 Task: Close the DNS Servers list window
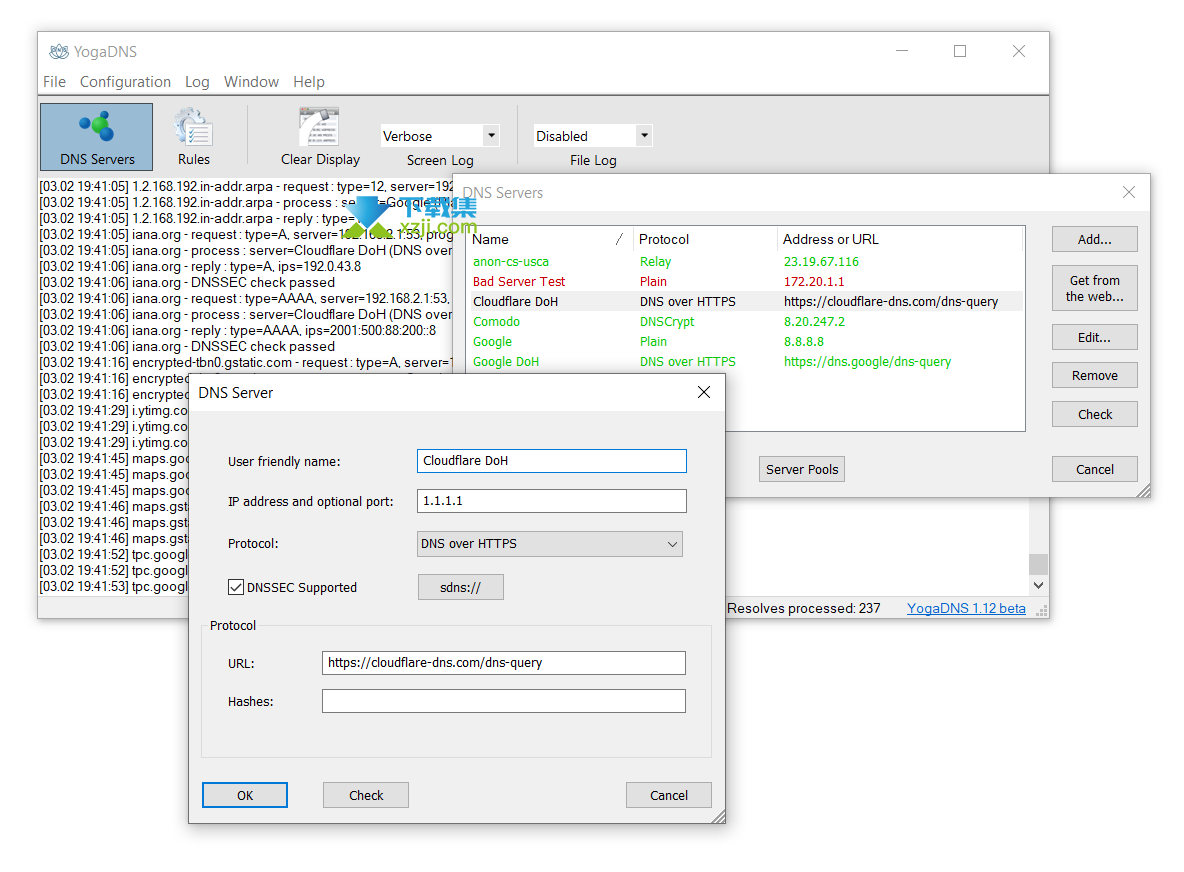pyautogui.click(x=1128, y=193)
